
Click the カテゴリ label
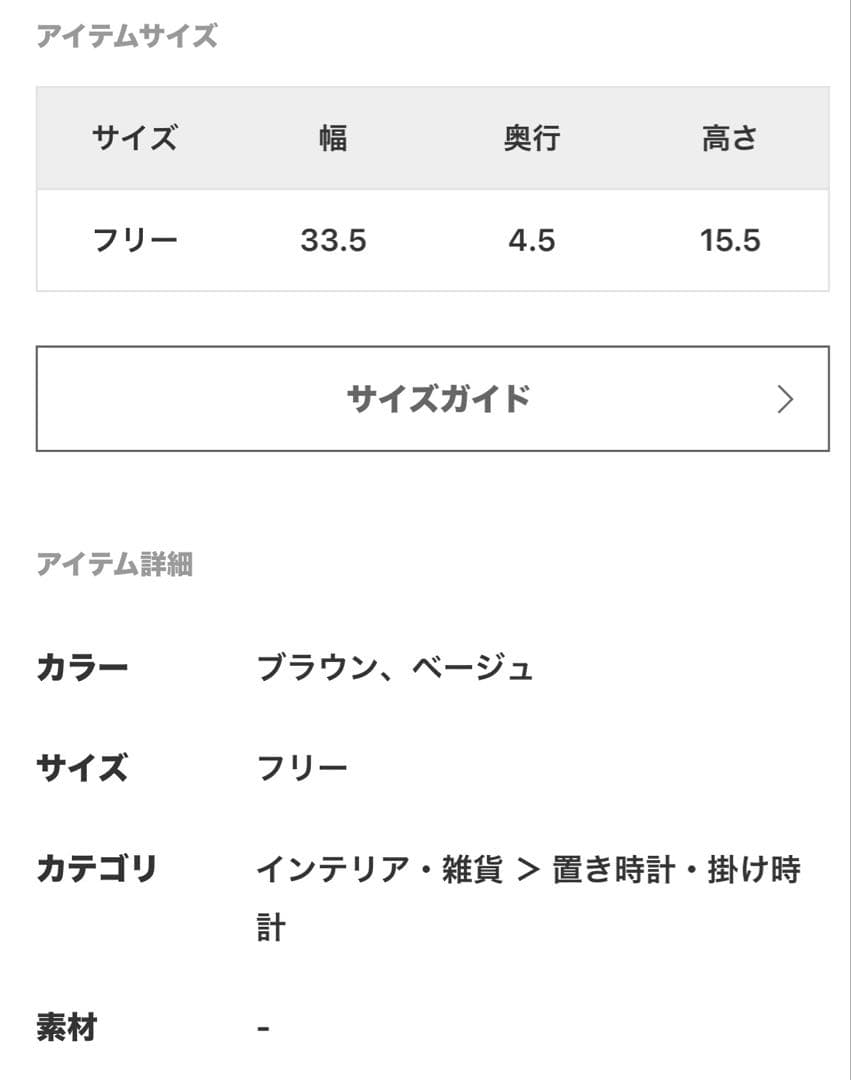[97, 869]
